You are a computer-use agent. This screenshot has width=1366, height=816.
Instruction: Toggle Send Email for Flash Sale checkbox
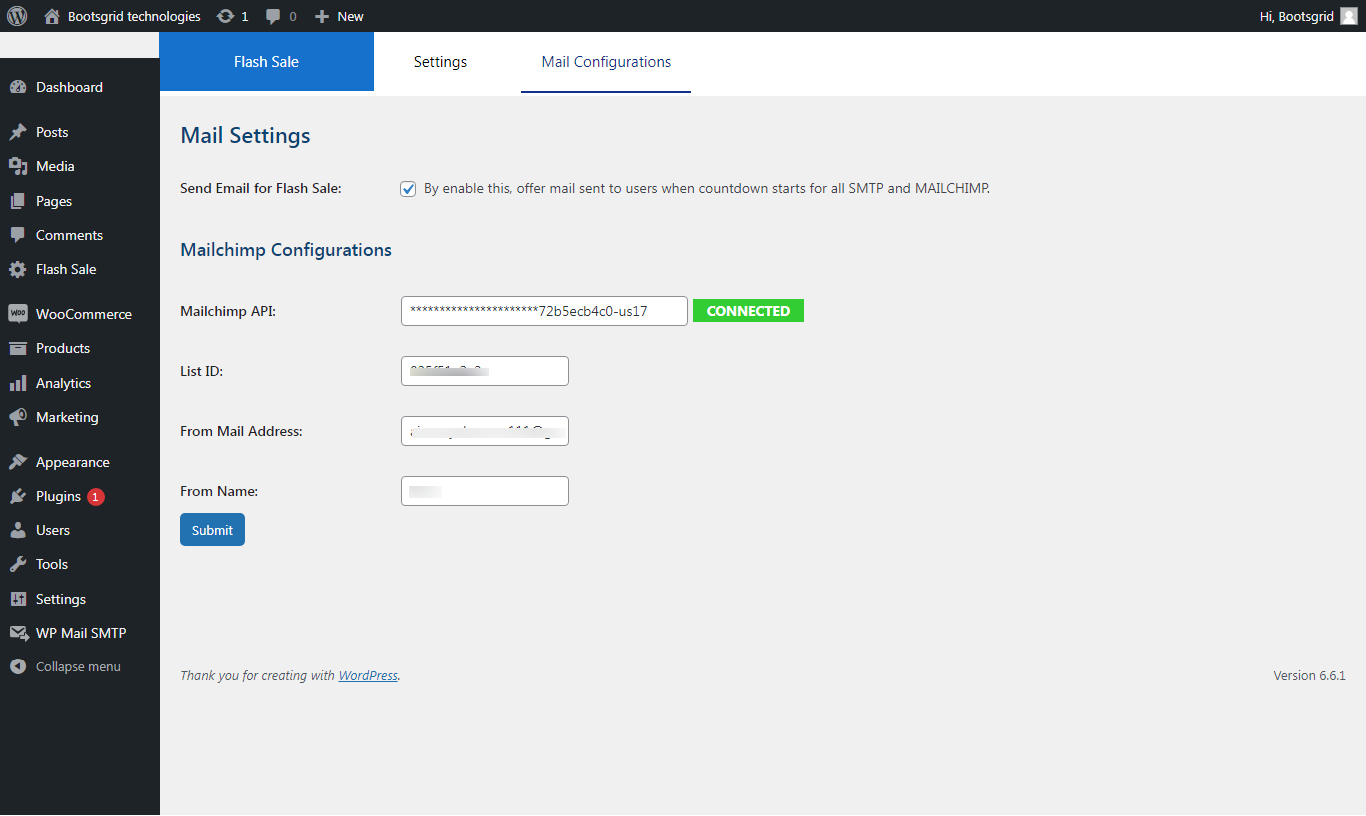coord(408,189)
